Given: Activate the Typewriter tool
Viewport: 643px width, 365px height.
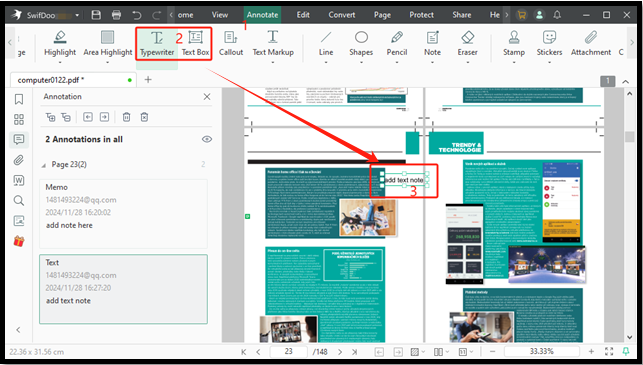Looking at the screenshot, I should tap(157, 43).
